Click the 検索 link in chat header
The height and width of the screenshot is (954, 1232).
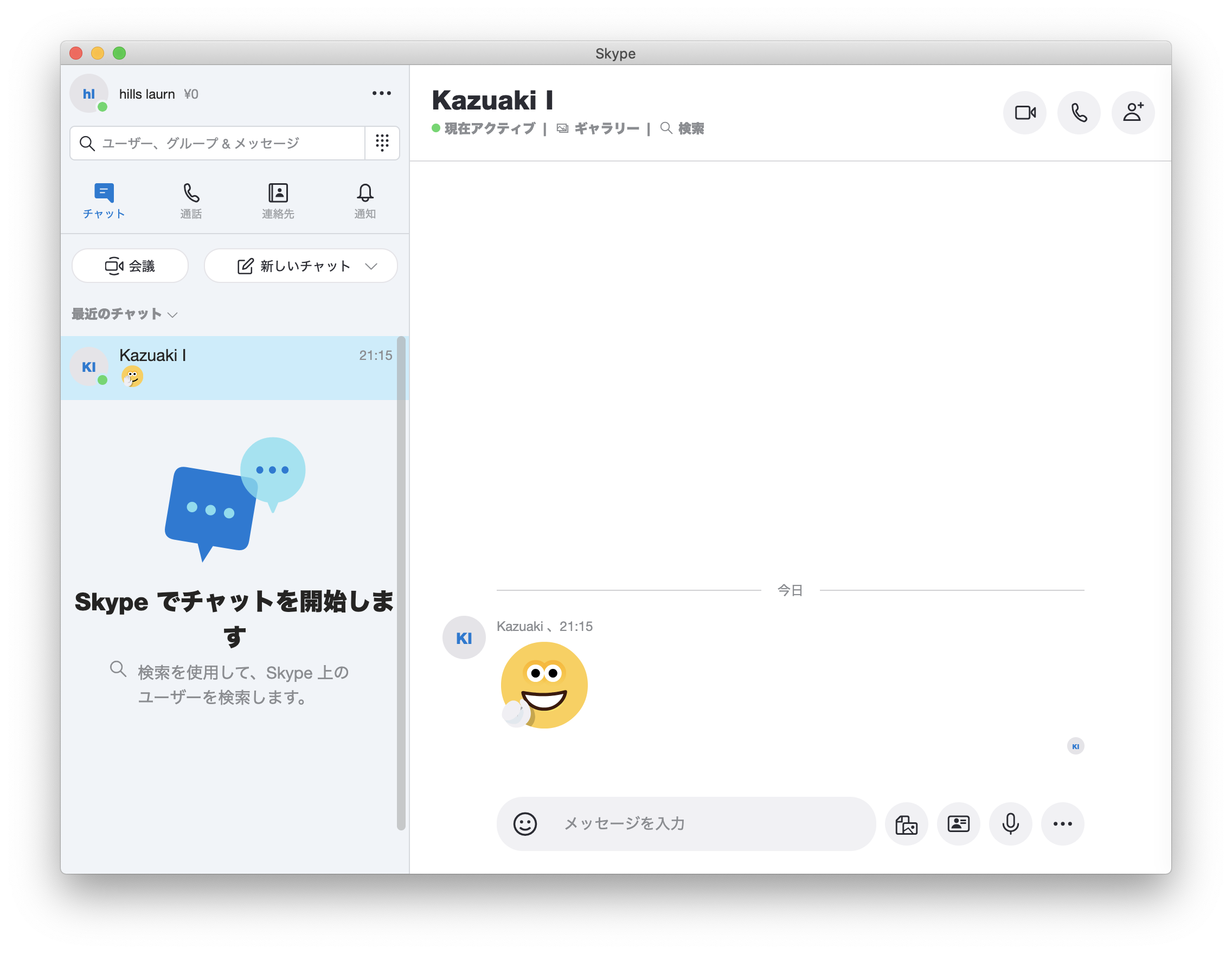coord(682,128)
